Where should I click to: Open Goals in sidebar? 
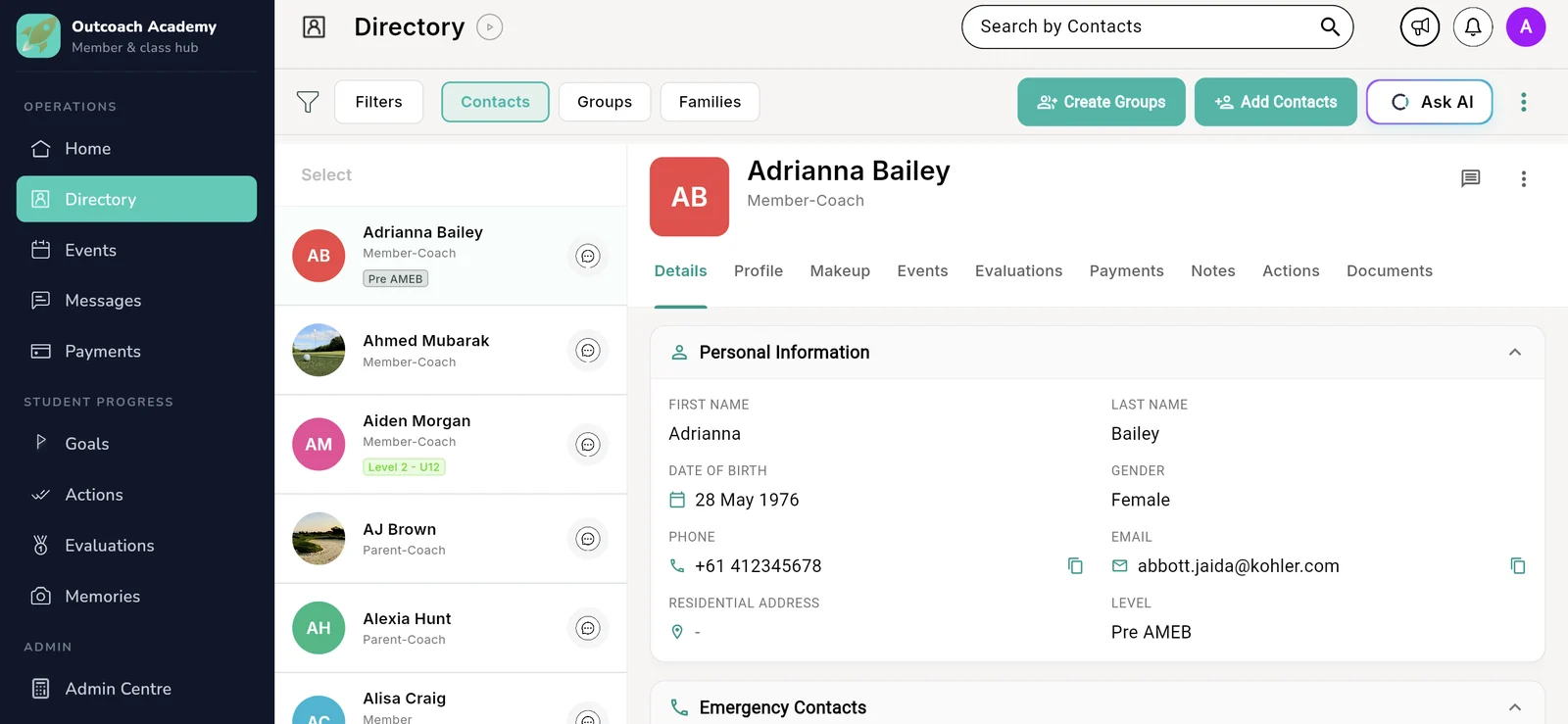pos(136,444)
